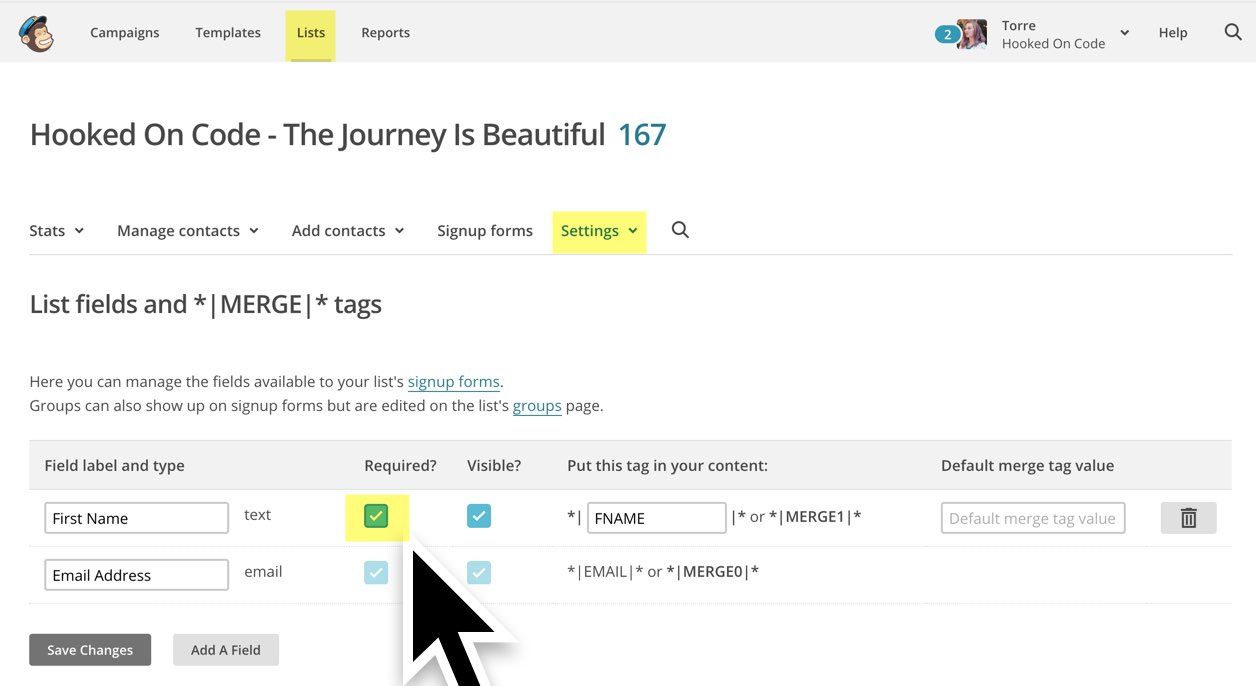The image size is (1256, 686).
Task: Click the 'Visible?' column header
Action: [x=494, y=466]
